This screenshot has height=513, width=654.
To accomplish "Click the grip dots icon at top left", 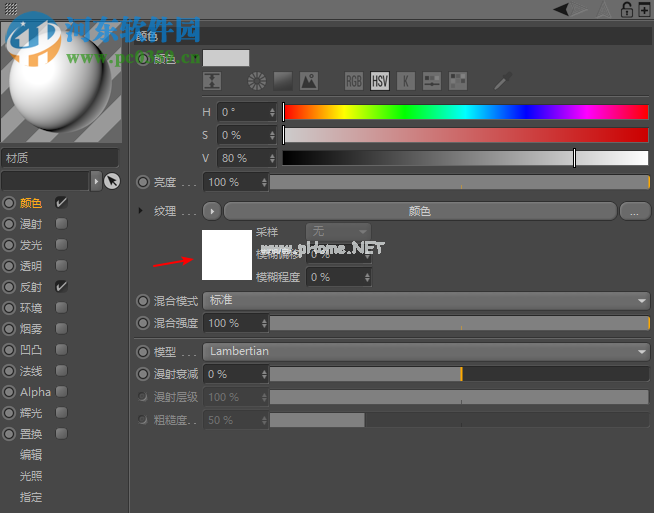I will click(11, 9).
